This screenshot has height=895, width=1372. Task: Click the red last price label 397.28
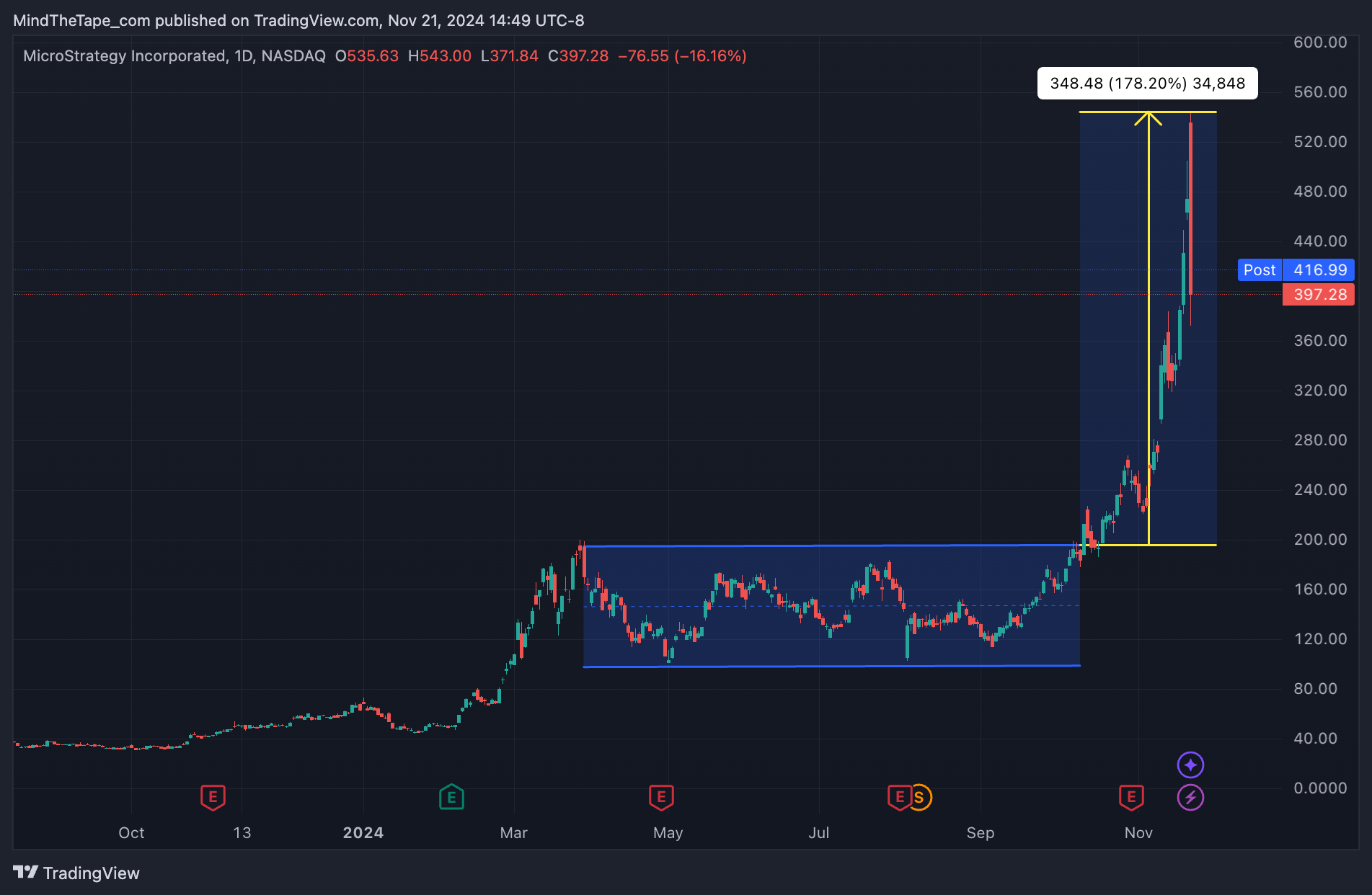[x=1319, y=295]
